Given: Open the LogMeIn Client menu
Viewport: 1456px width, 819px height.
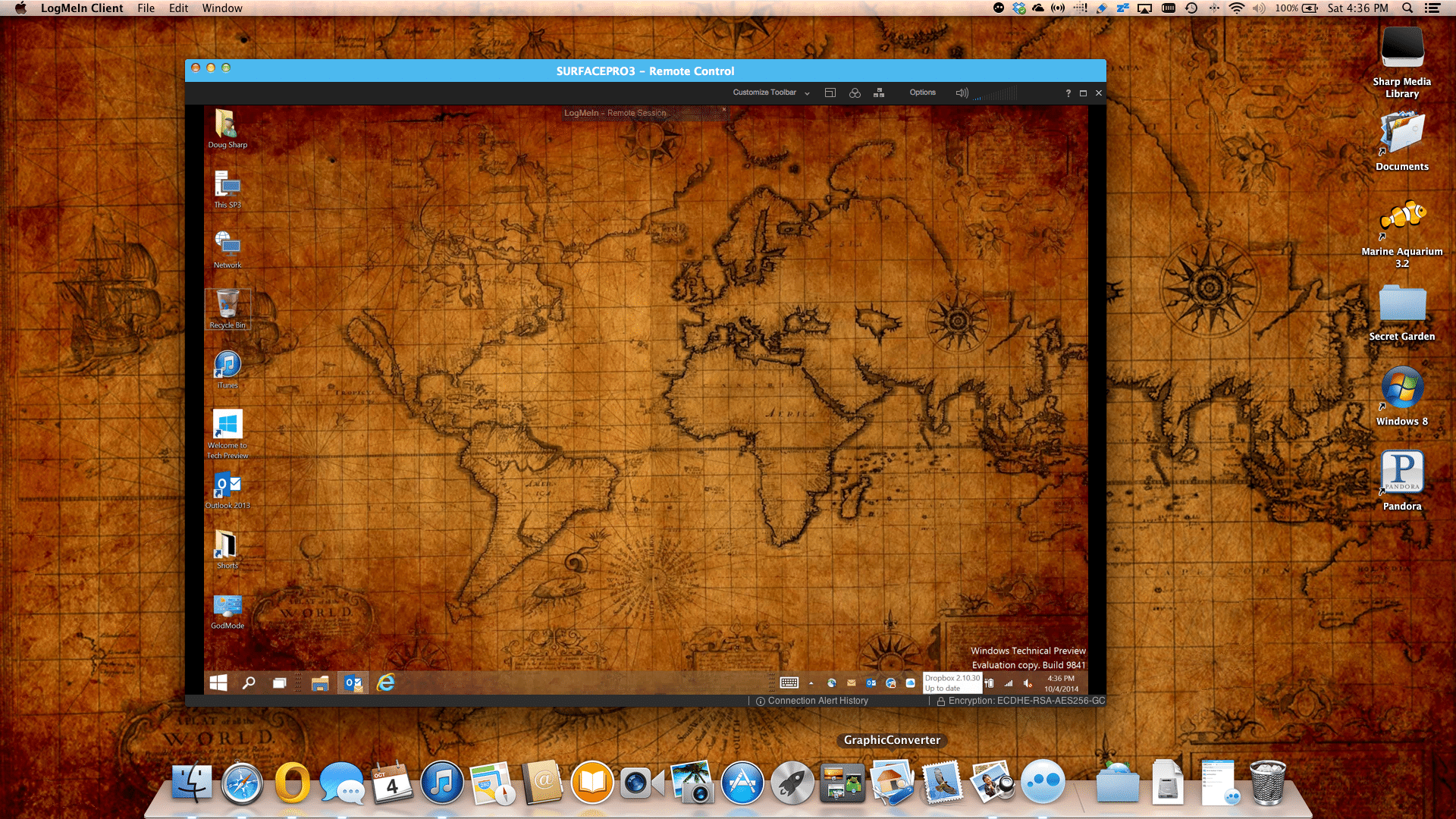Looking at the screenshot, I should pyautogui.click(x=82, y=8).
